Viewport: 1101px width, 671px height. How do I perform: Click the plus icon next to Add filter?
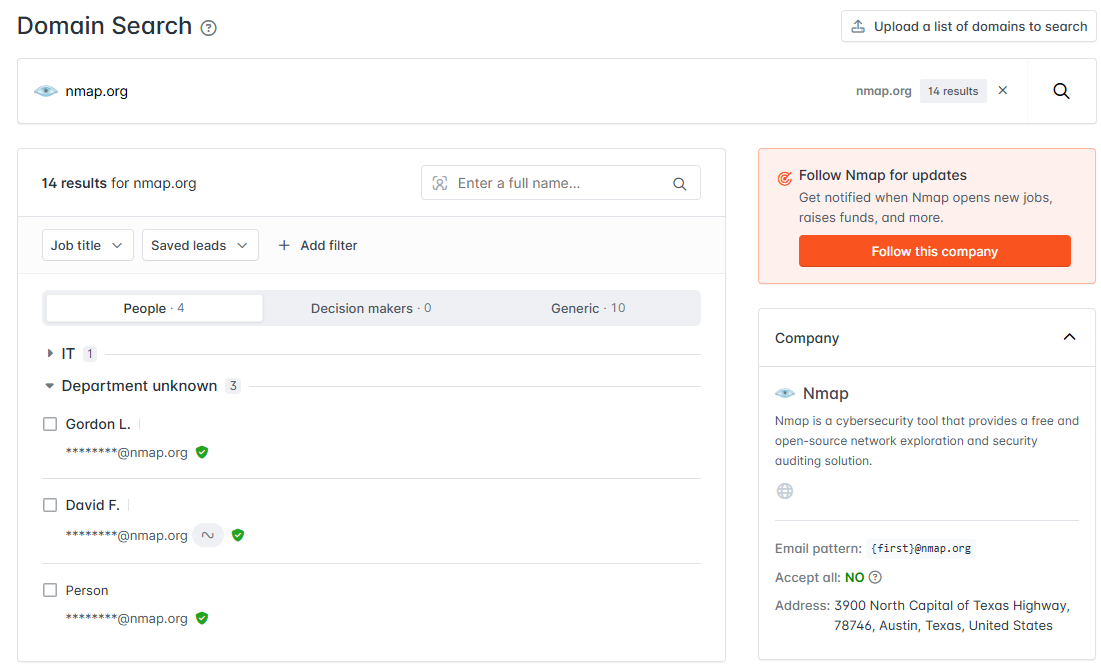pyautogui.click(x=284, y=245)
